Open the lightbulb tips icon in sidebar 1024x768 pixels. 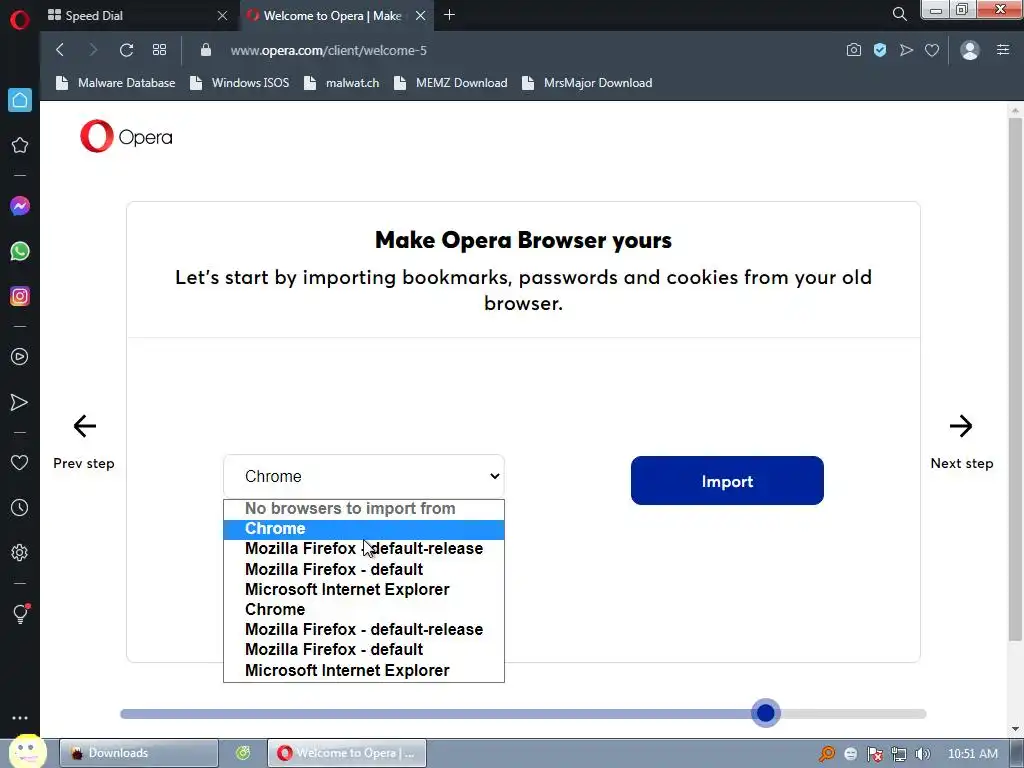coord(20,613)
